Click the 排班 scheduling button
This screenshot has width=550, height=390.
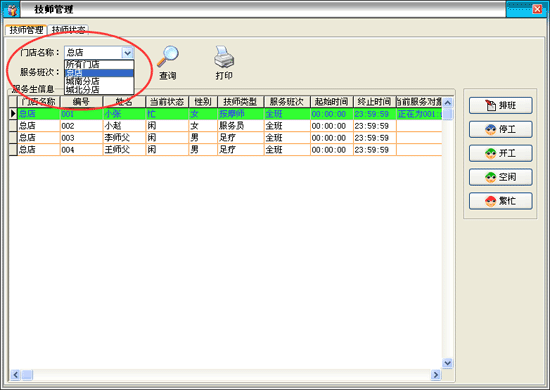point(501,105)
